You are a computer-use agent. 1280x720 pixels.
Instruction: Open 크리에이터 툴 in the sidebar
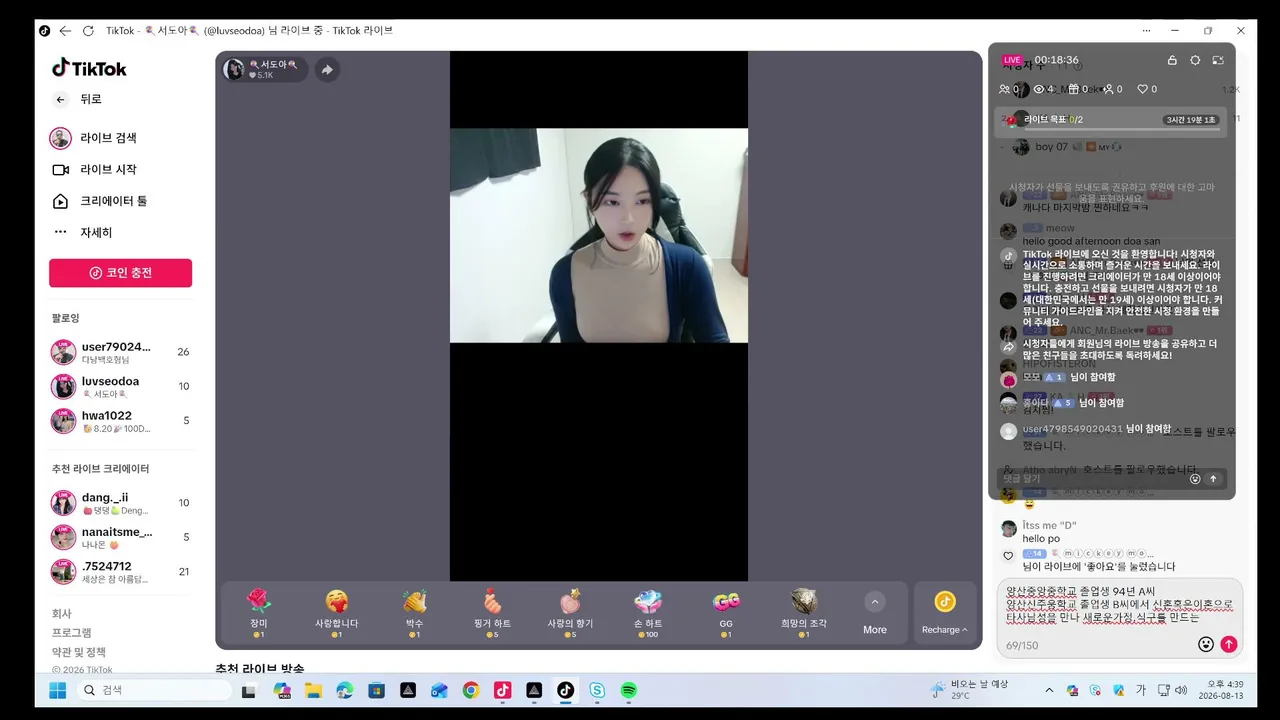(99, 201)
